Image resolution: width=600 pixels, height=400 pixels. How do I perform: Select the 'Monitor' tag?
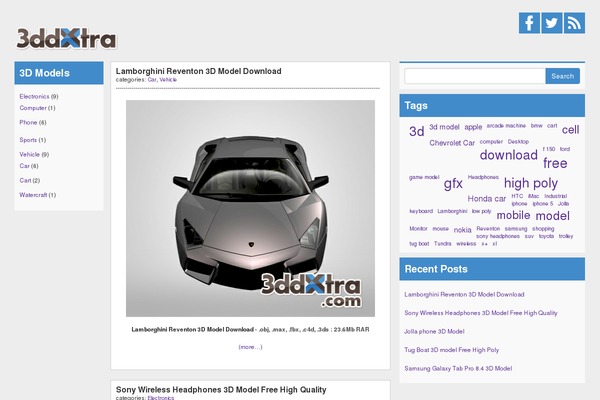pyautogui.click(x=418, y=229)
